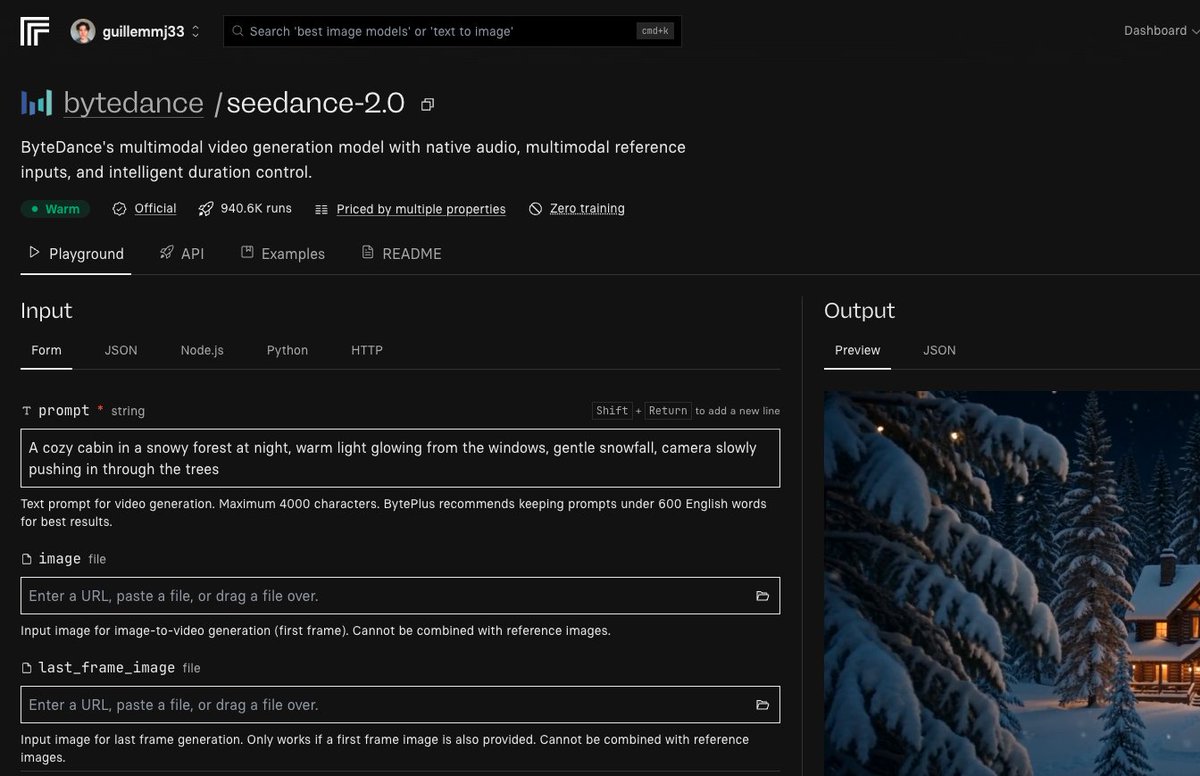The image size is (1200, 776).
Task: Select the HTTP input tab
Action: pos(367,350)
